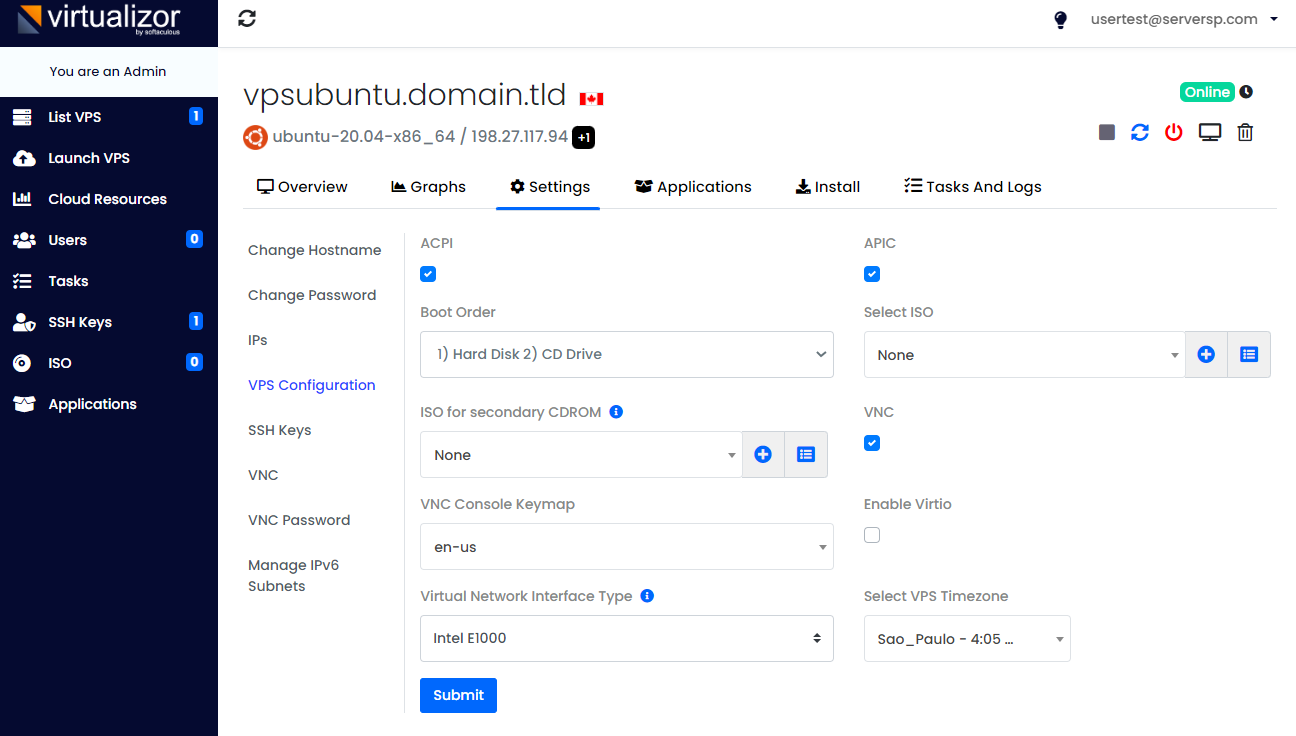Switch to the Applications tab
This screenshot has width=1296, height=736.
point(693,187)
